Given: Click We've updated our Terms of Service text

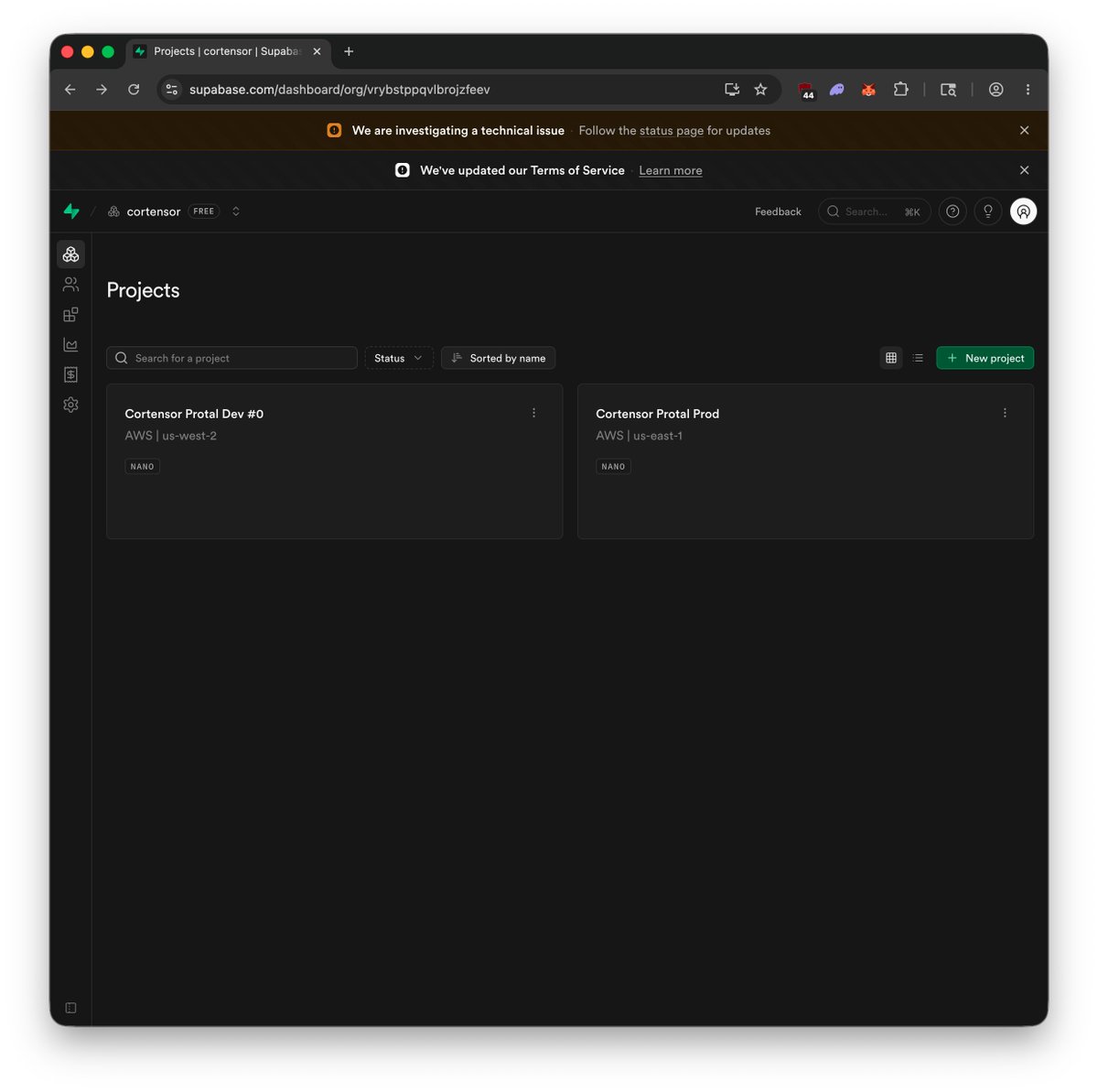Looking at the screenshot, I should tap(522, 170).
